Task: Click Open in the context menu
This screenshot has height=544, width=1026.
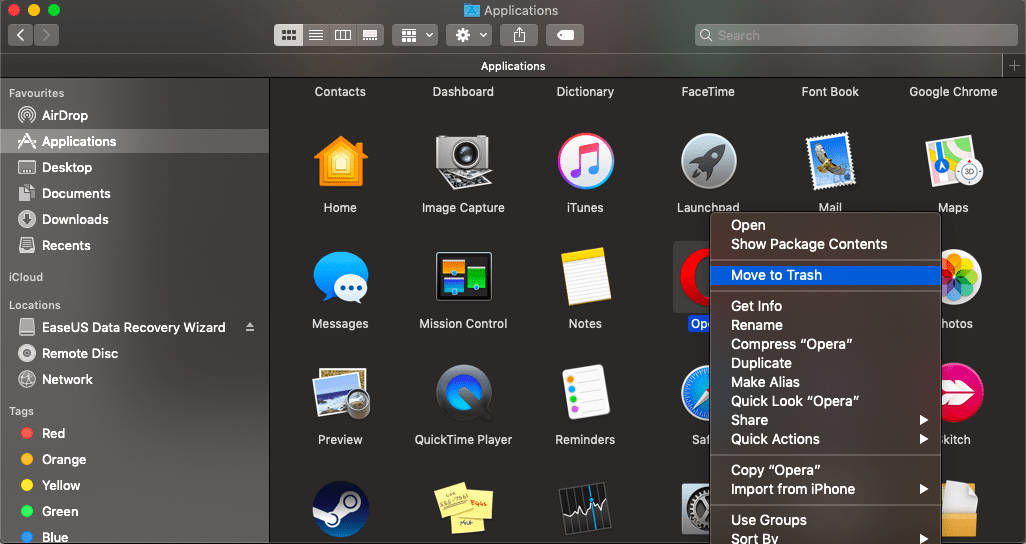Action: (x=825, y=225)
